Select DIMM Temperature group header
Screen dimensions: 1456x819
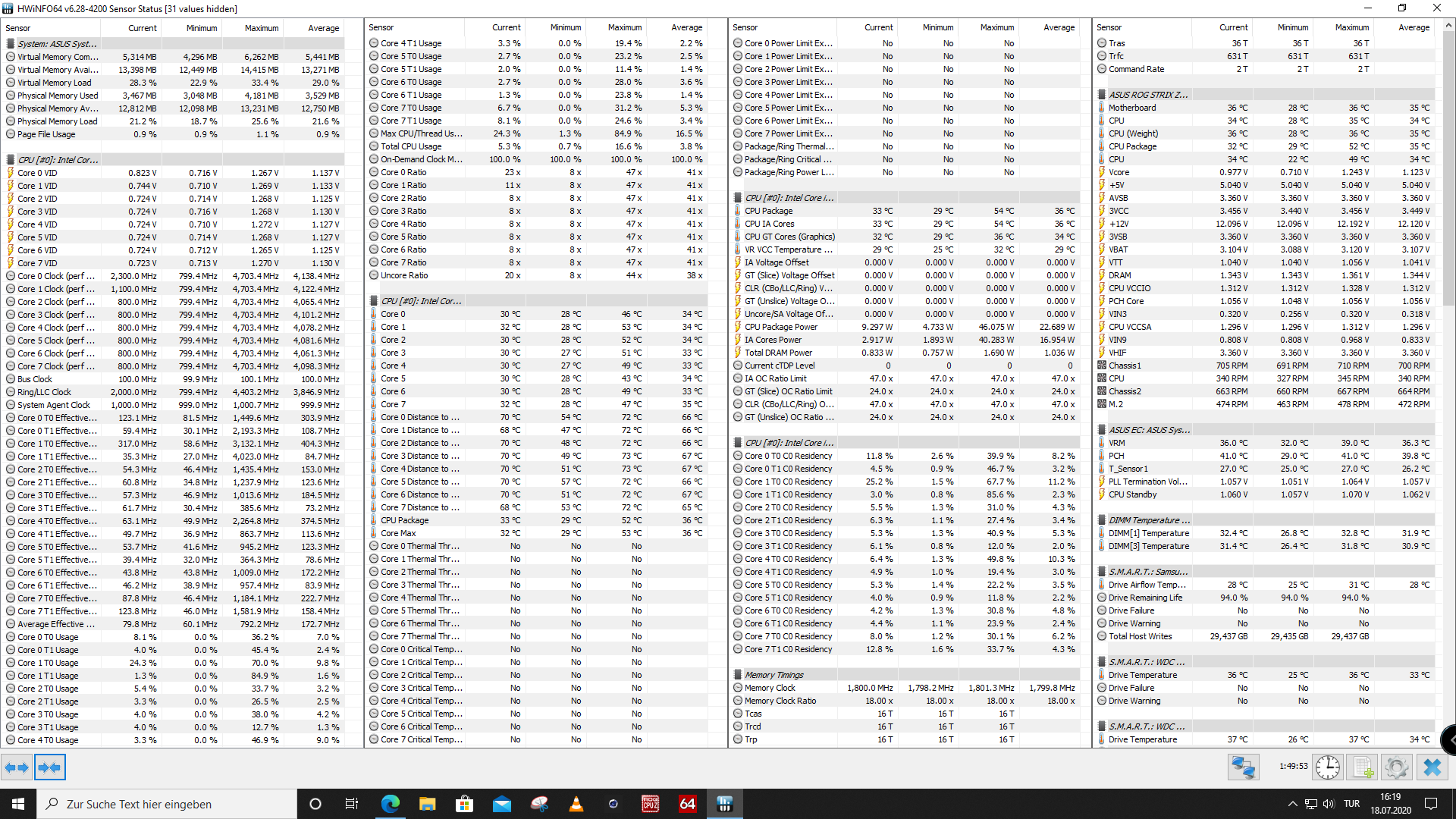1266,520
